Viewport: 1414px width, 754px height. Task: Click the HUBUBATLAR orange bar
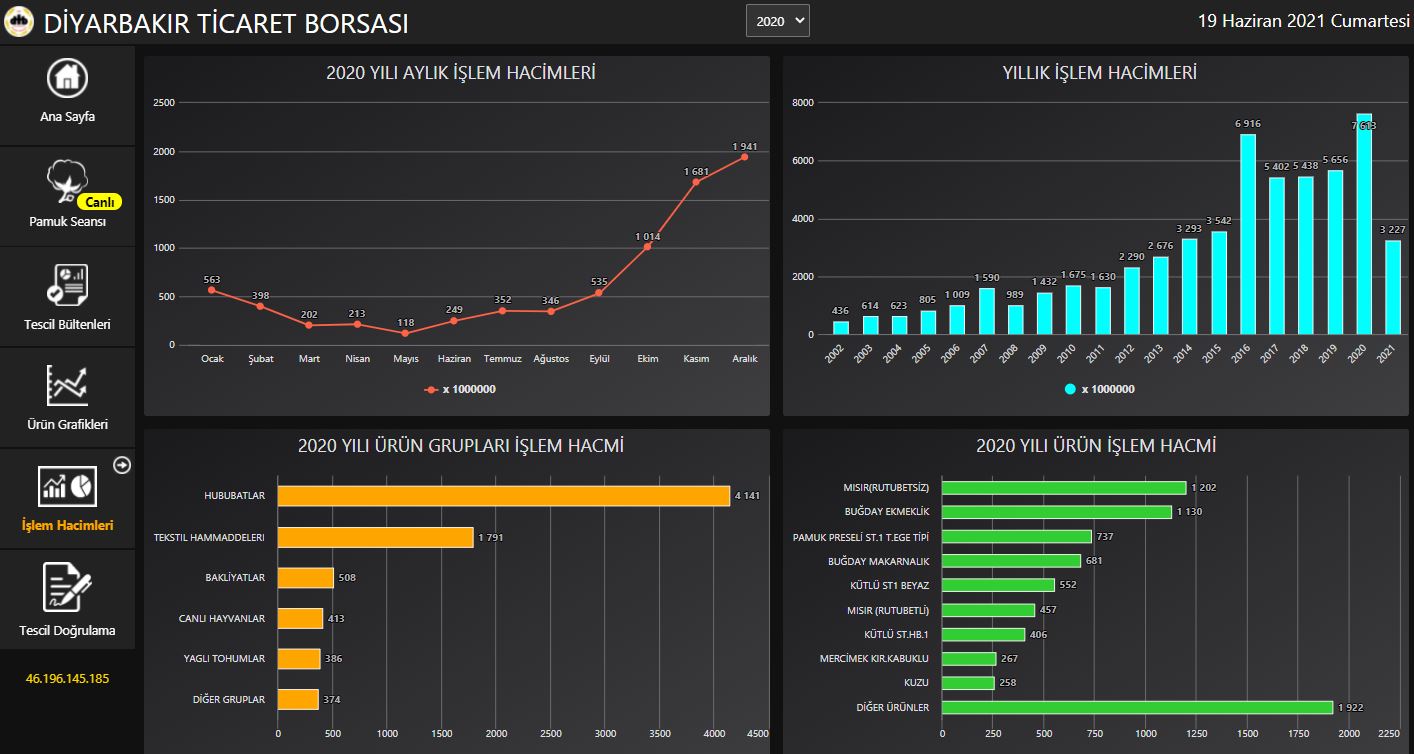503,496
